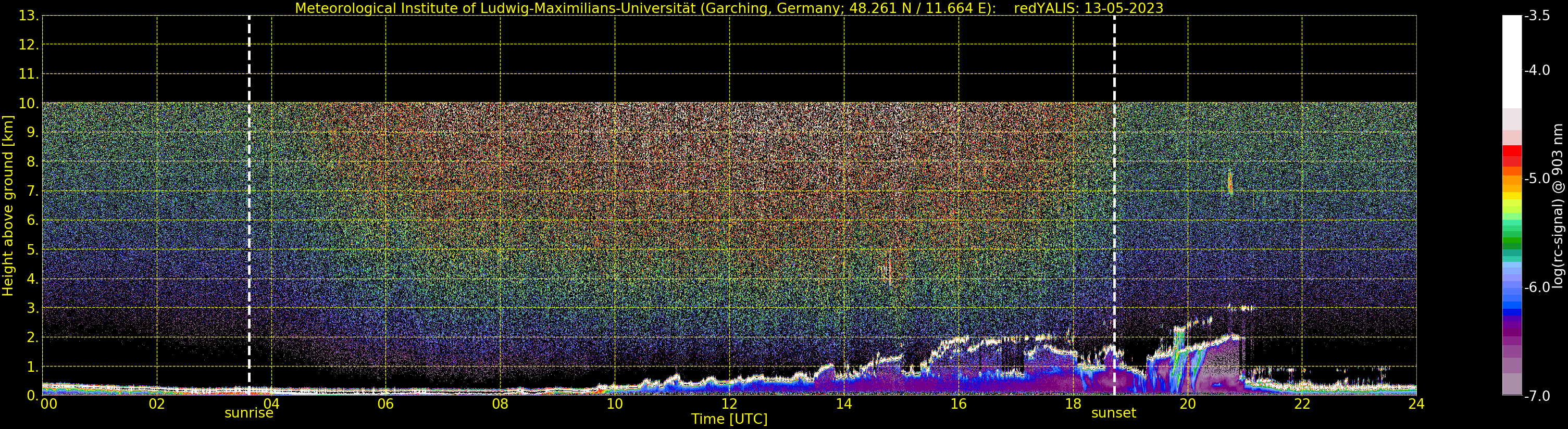Click the white top segment of the colorbar
The height and width of the screenshot is (429, 1568).
[x=1512, y=61]
